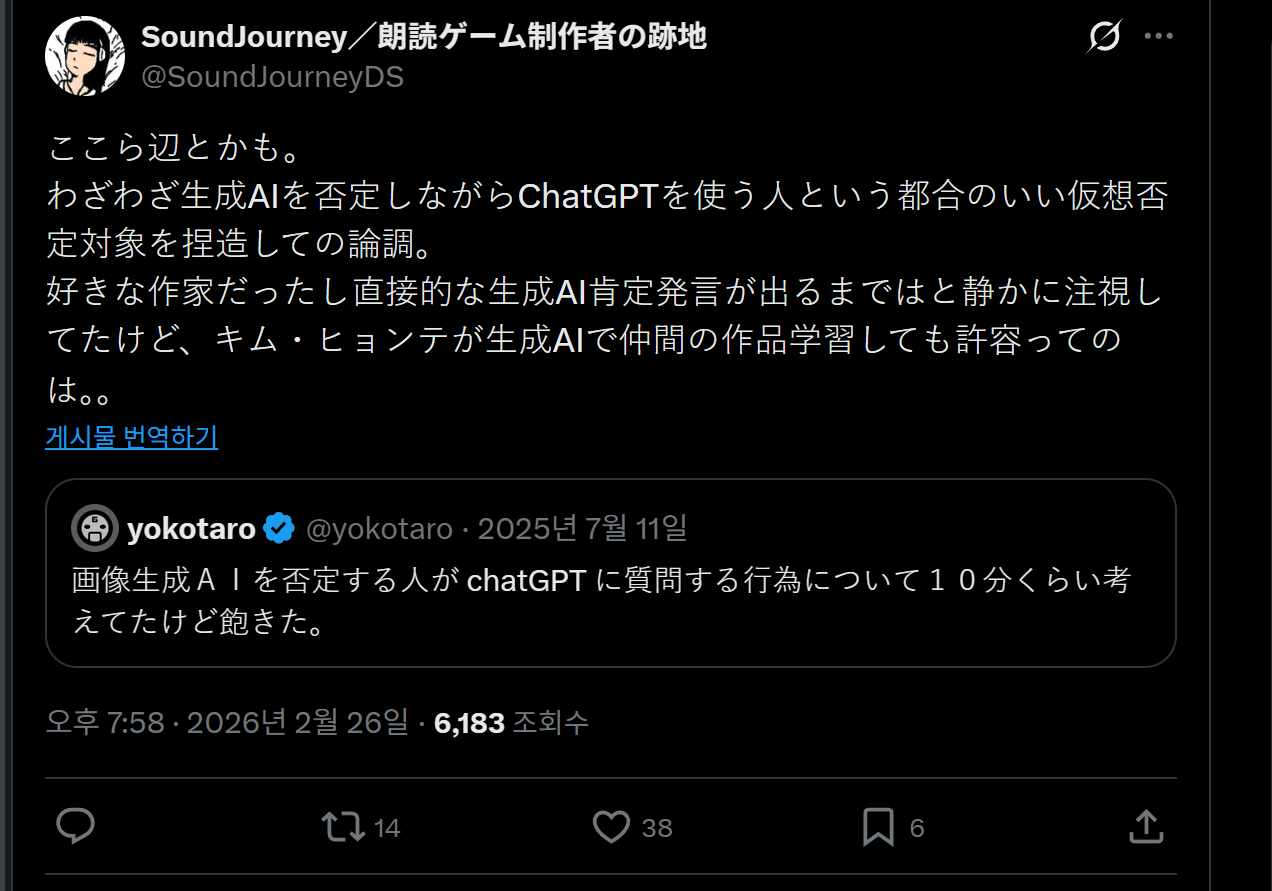1272x891 pixels.
Task: Open the yokotaro name in the quoted post
Action: pyautogui.click(x=191, y=529)
